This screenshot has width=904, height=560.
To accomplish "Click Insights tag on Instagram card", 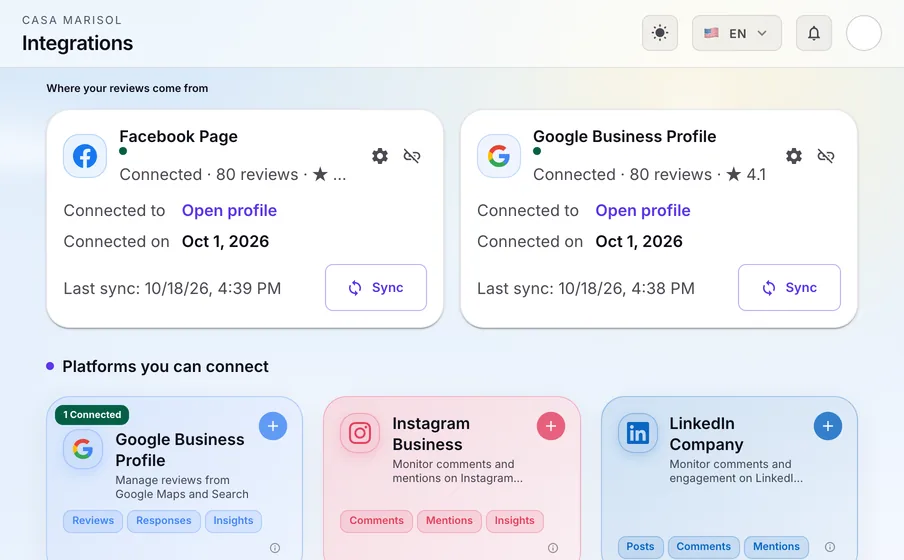I will pos(514,521).
